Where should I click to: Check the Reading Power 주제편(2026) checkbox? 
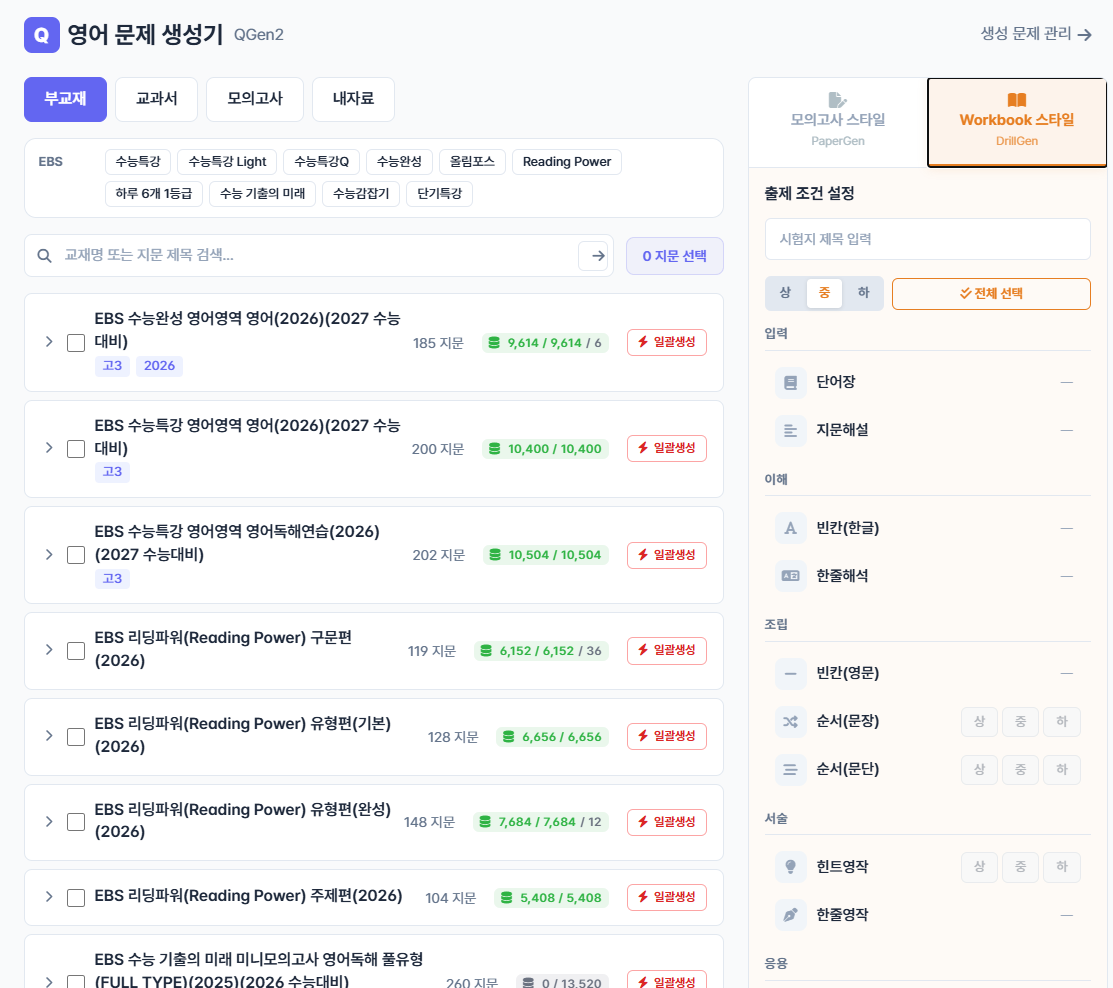(76, 898)
